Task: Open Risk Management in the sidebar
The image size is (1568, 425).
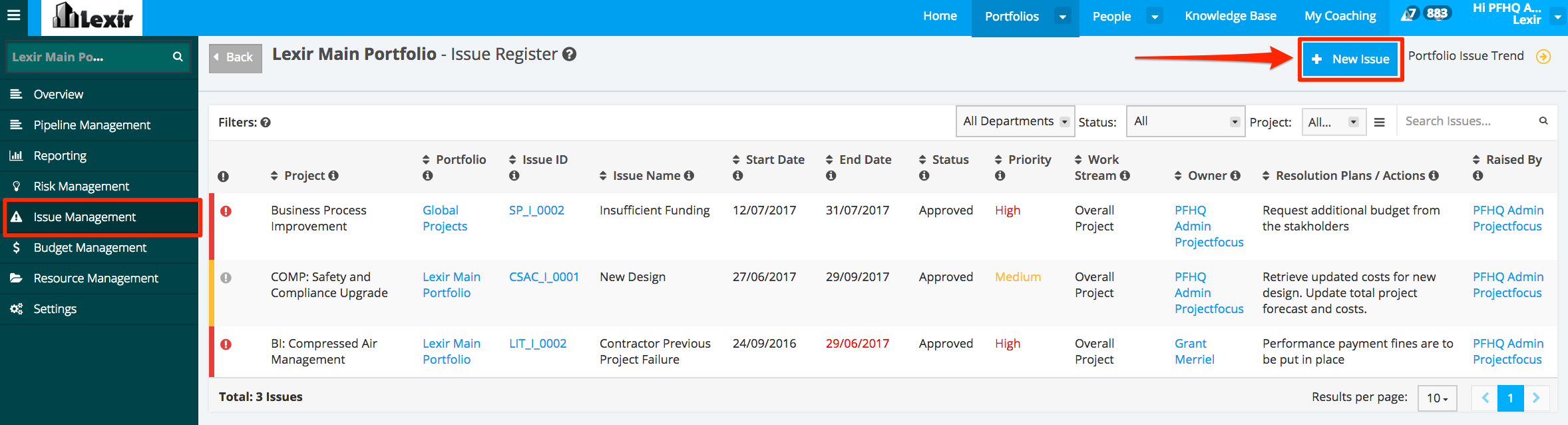Action: (99, 187)
